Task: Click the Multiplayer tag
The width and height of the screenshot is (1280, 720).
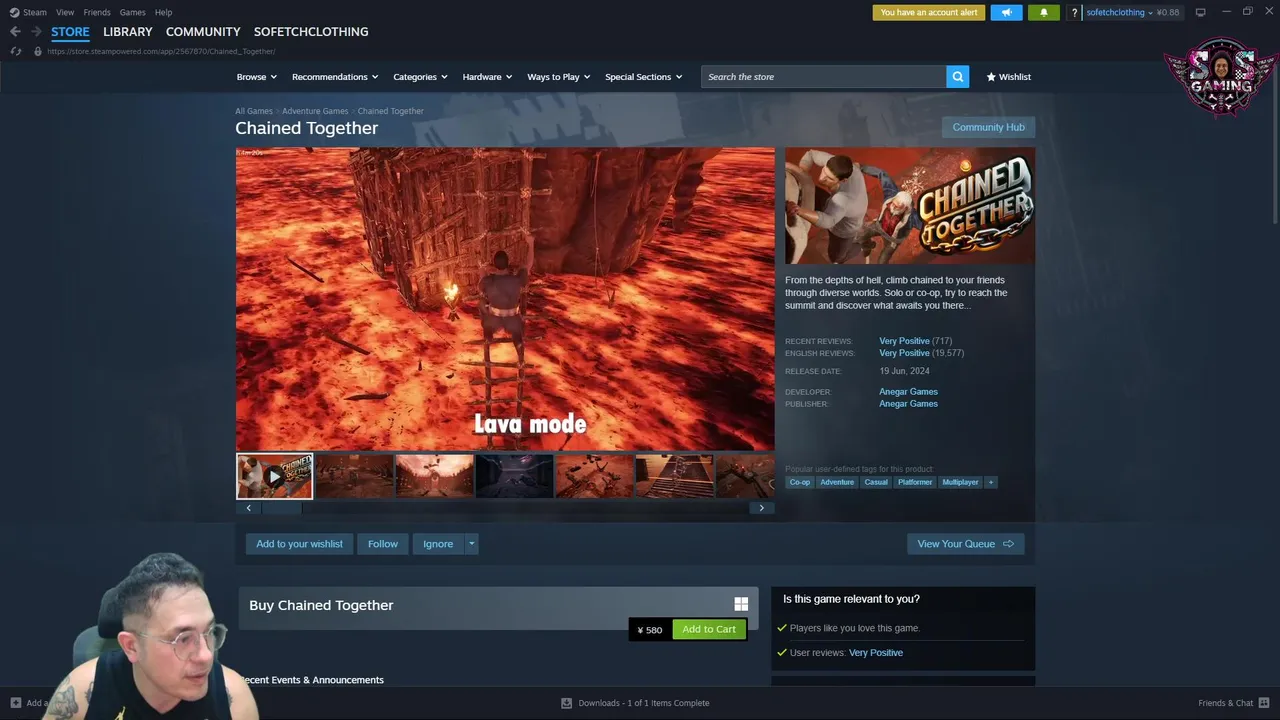Action: pyautogui.click(x=960, y=482)
